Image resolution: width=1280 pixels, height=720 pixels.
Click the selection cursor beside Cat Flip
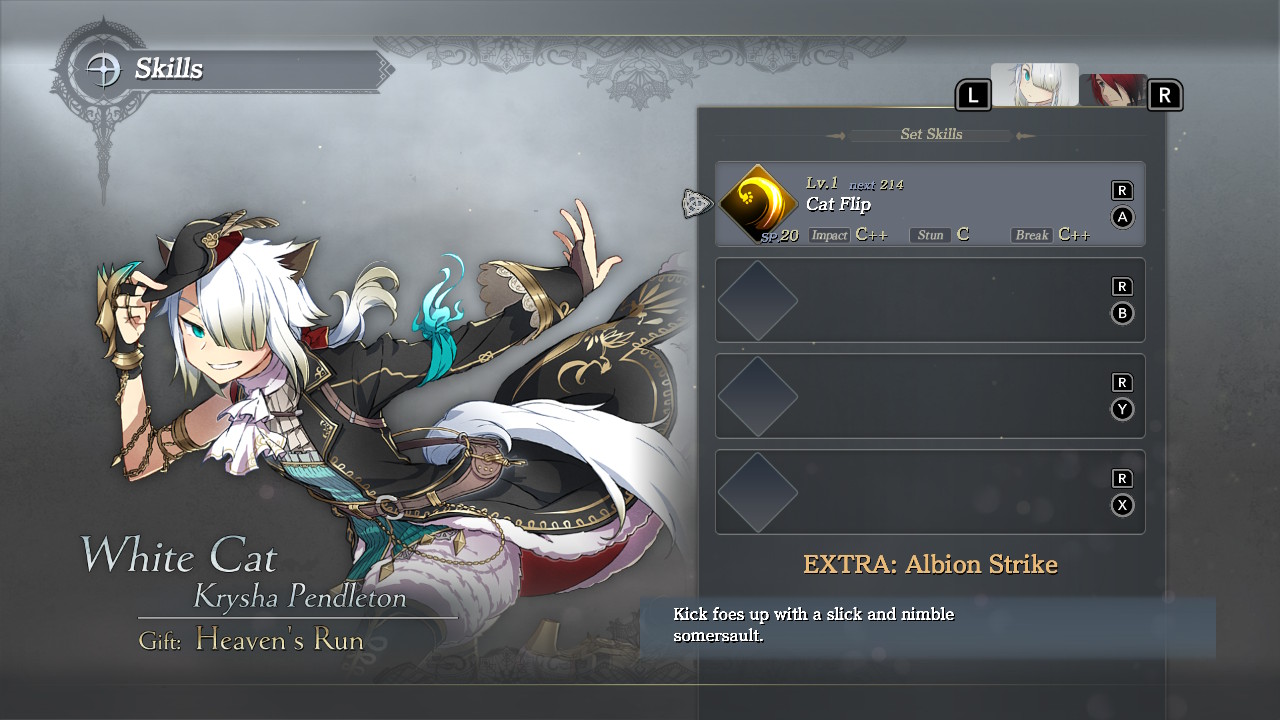pos(697,204)
